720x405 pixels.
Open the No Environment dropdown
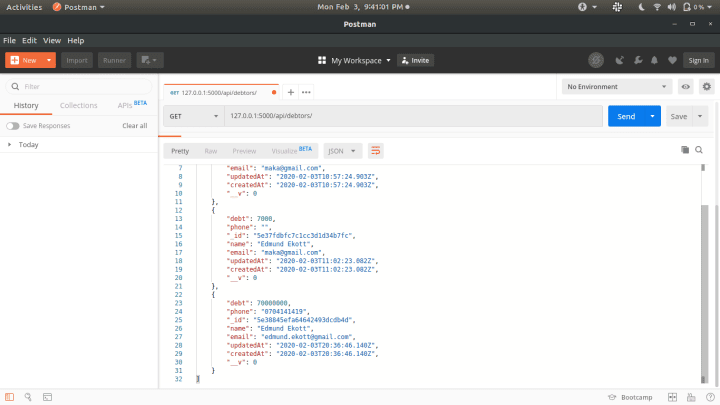pos(616,87)
